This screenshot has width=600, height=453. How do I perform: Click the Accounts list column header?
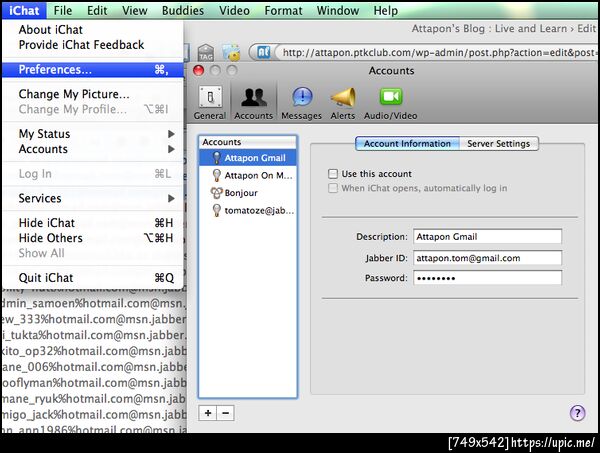click(x=248, y=142)
